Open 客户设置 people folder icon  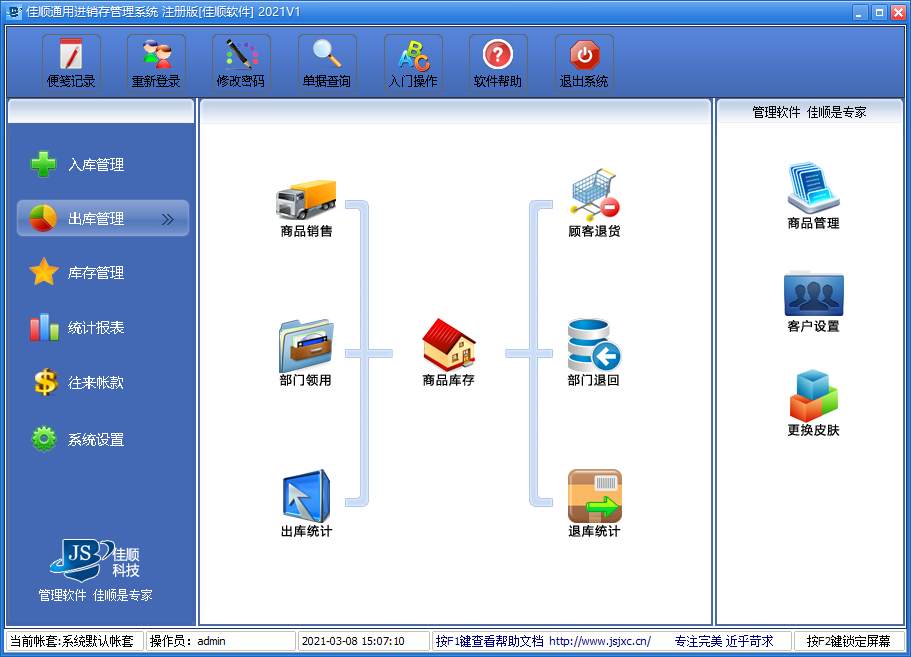(x=813, y=301)
